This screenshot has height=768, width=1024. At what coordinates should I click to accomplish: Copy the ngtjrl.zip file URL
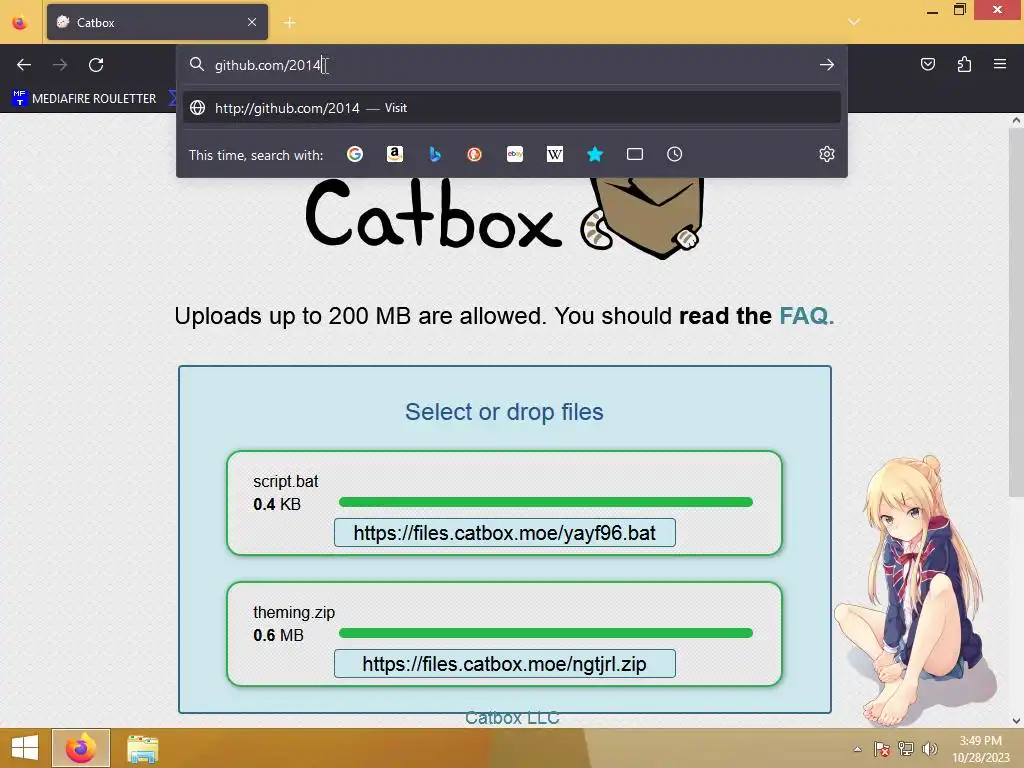tap(504, 664)
